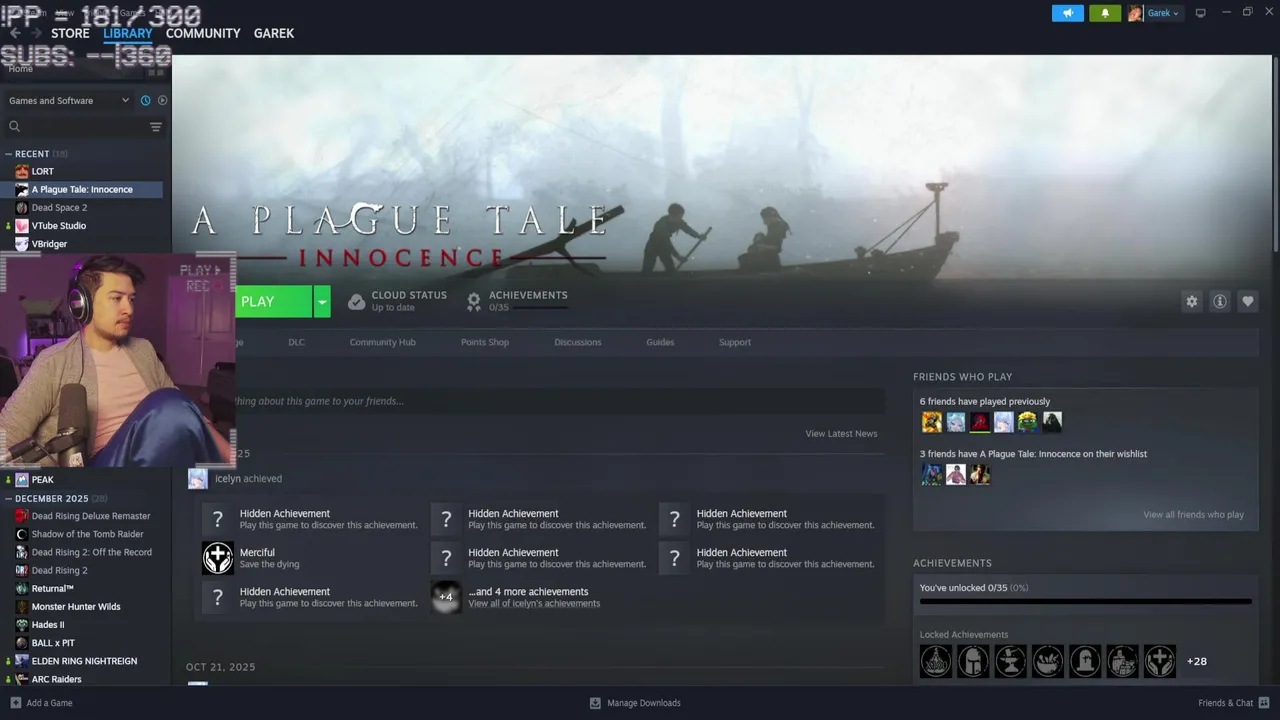Open the Community Hub tab
Image resolution: width=1280 pixels, height=720 pixels.
[x=383, y=342]
